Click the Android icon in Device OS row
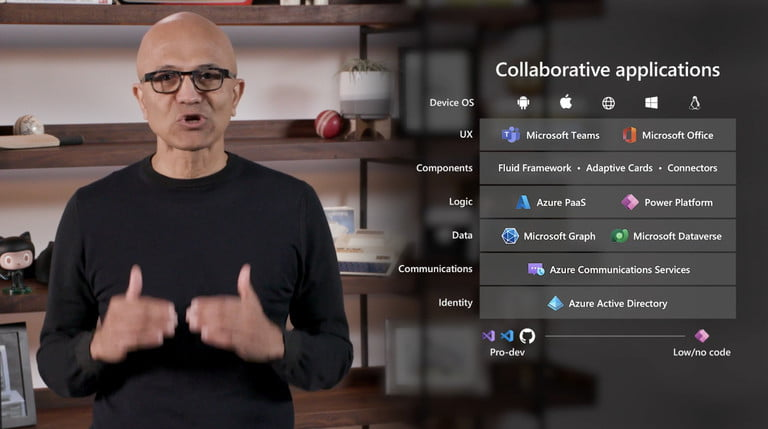Screen dimensions: 768x429 click(522, 102)
